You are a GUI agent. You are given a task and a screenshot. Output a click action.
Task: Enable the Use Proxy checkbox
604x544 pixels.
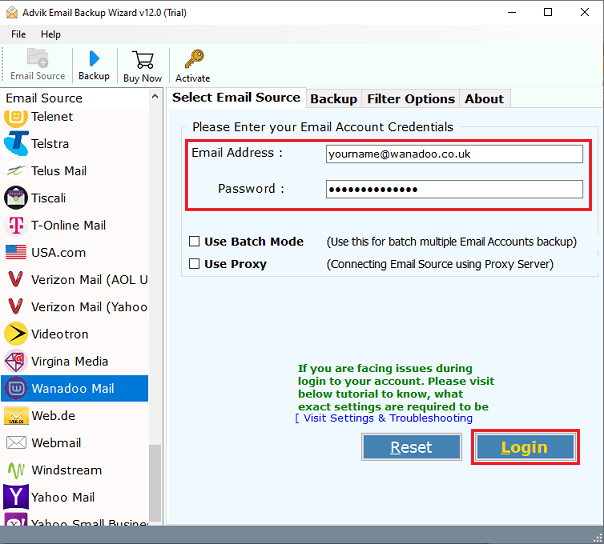tap(194, 264)
